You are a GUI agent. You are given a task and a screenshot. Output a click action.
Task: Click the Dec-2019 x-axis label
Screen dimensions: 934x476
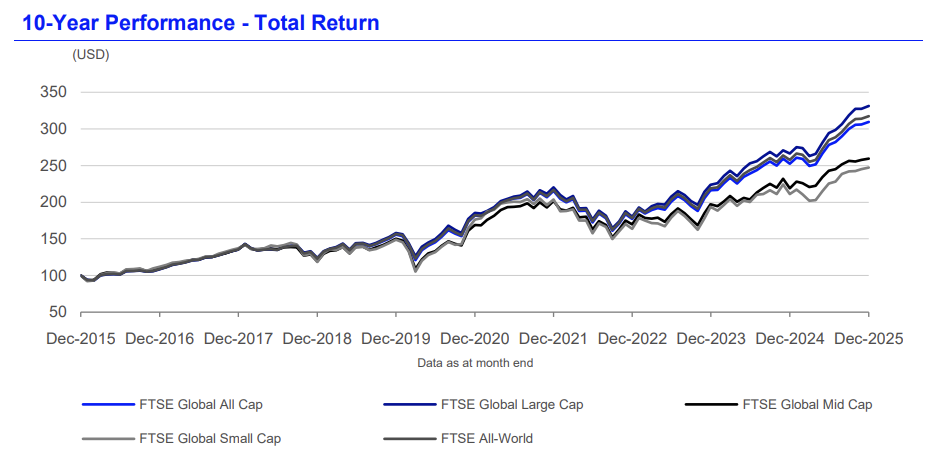click(395, 338)
